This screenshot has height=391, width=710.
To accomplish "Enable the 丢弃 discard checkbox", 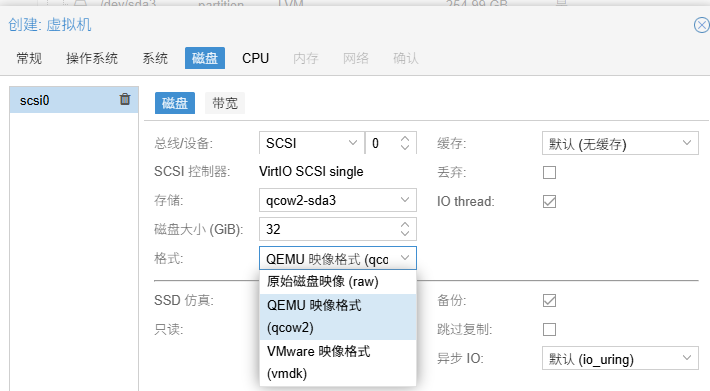I will coord(549,172).
